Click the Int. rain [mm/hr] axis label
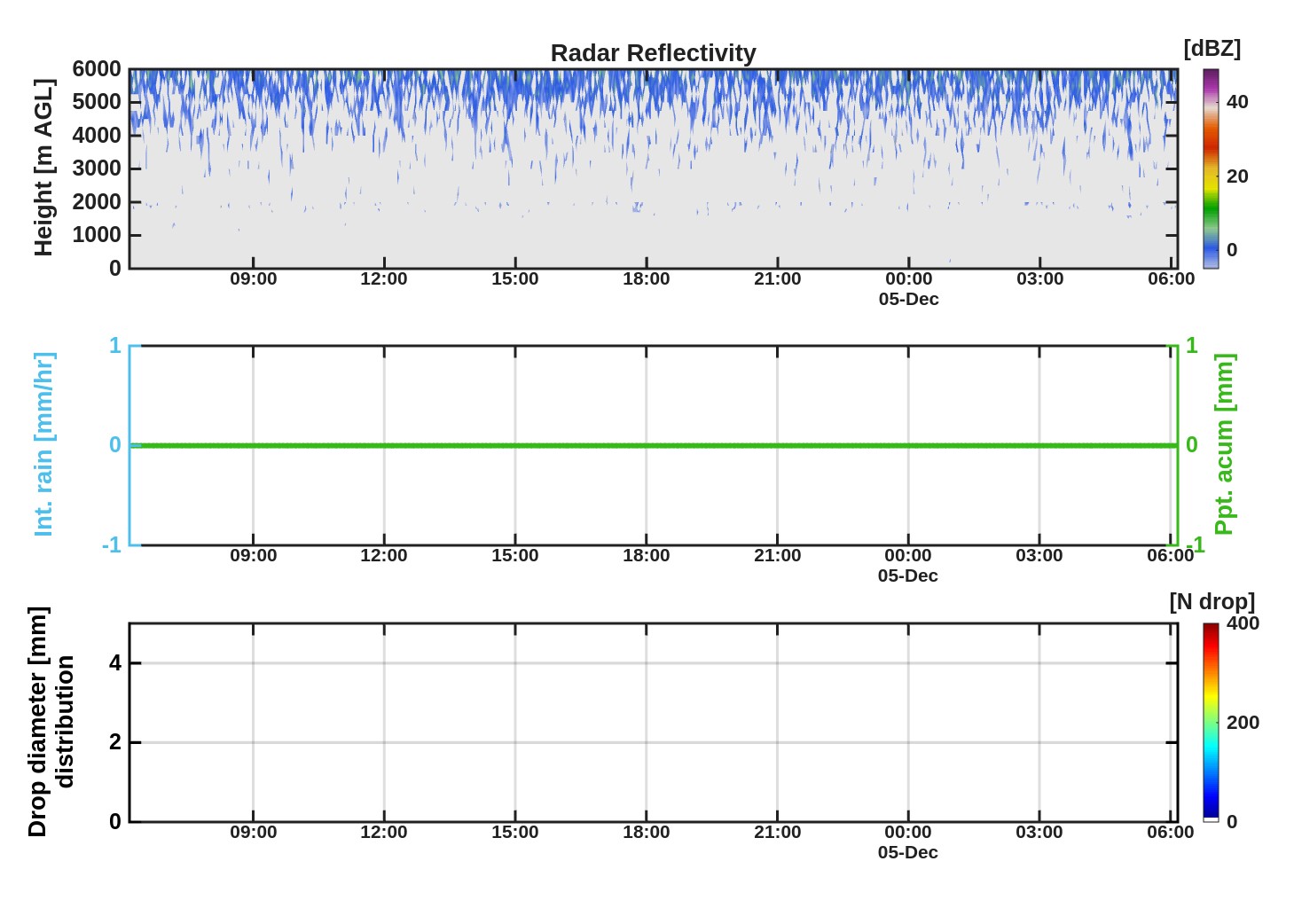This screenshot has height=924, width=1294. coord(43,444)
